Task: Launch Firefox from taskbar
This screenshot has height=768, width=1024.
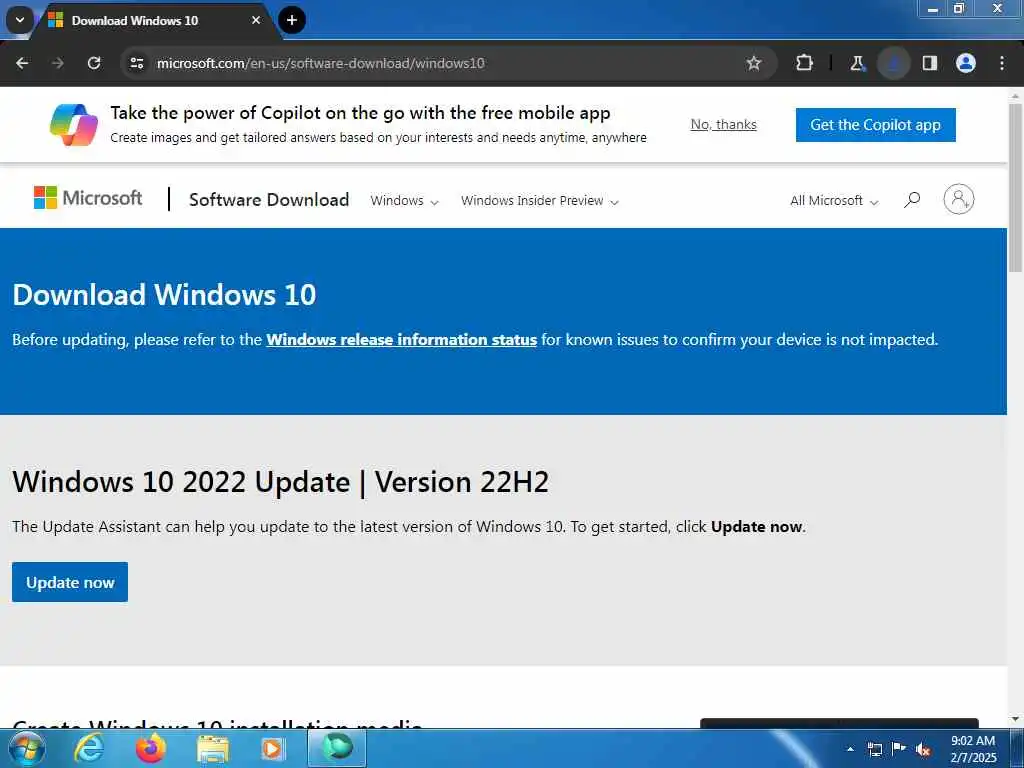Action: coord(151,748)
